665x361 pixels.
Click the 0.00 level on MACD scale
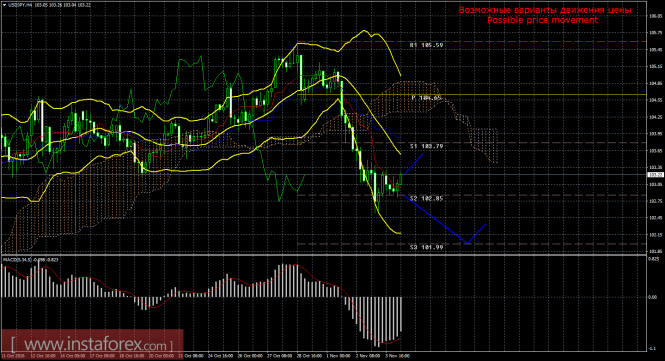pyautogui.click(x=654, y=297)
